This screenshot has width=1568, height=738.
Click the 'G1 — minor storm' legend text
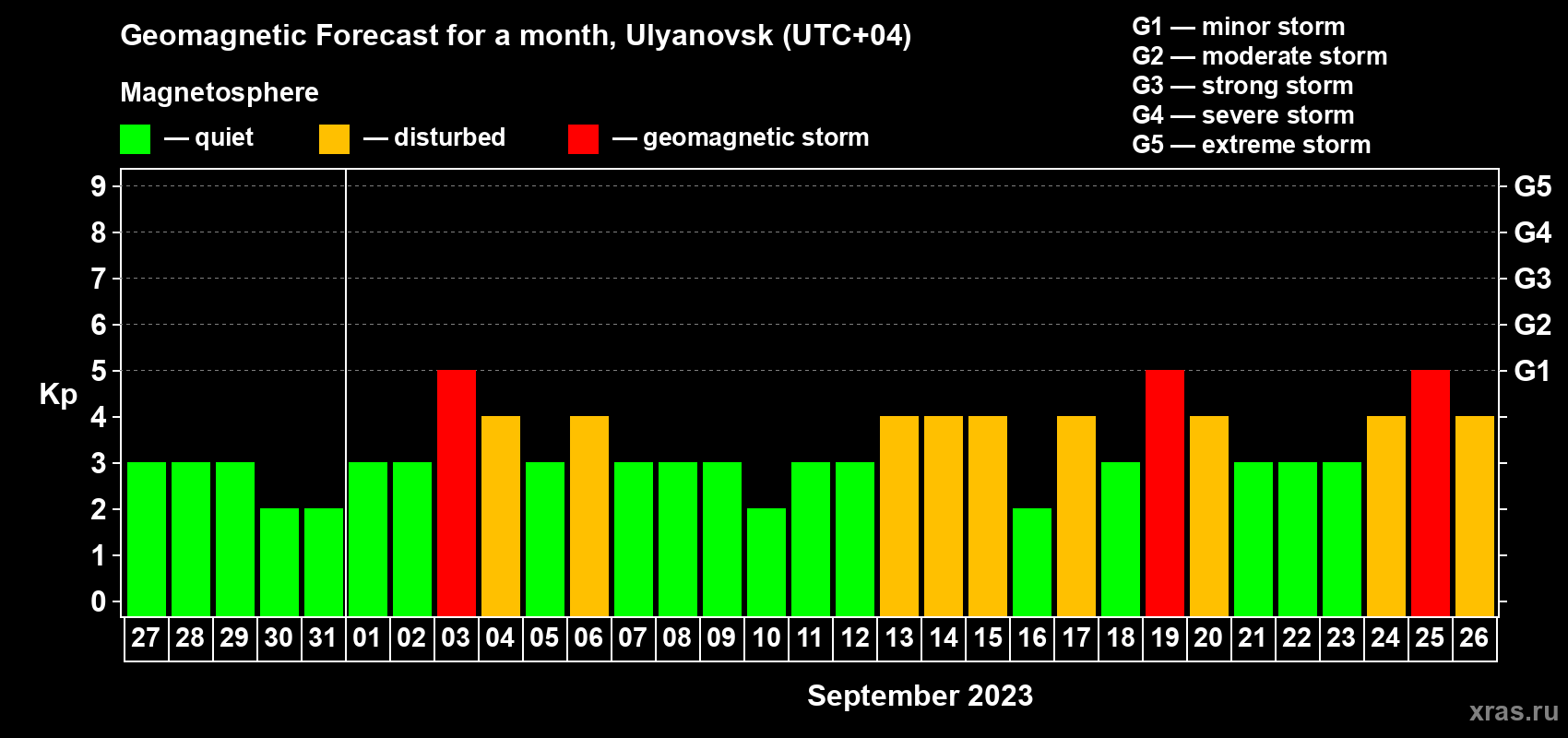(1239, 27)
